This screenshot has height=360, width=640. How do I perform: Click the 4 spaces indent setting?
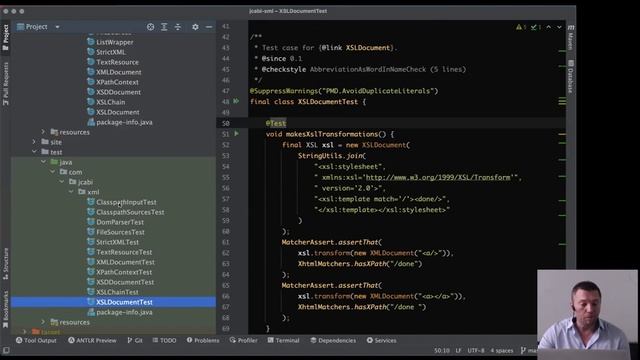click(x=502, y=351)
